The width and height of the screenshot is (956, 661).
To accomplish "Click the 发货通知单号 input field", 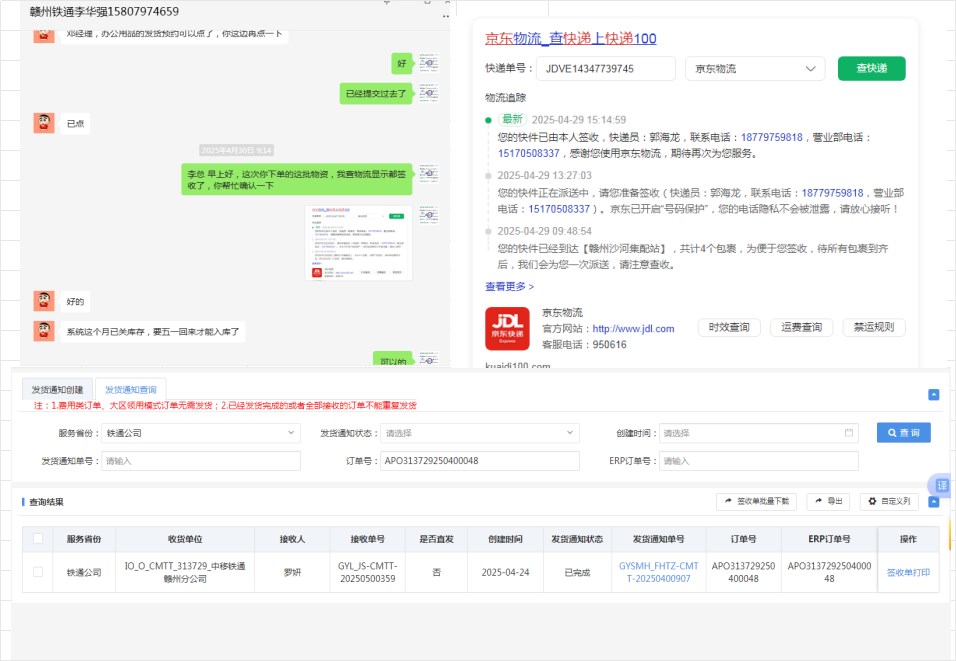I will click(x=201, y=461).
